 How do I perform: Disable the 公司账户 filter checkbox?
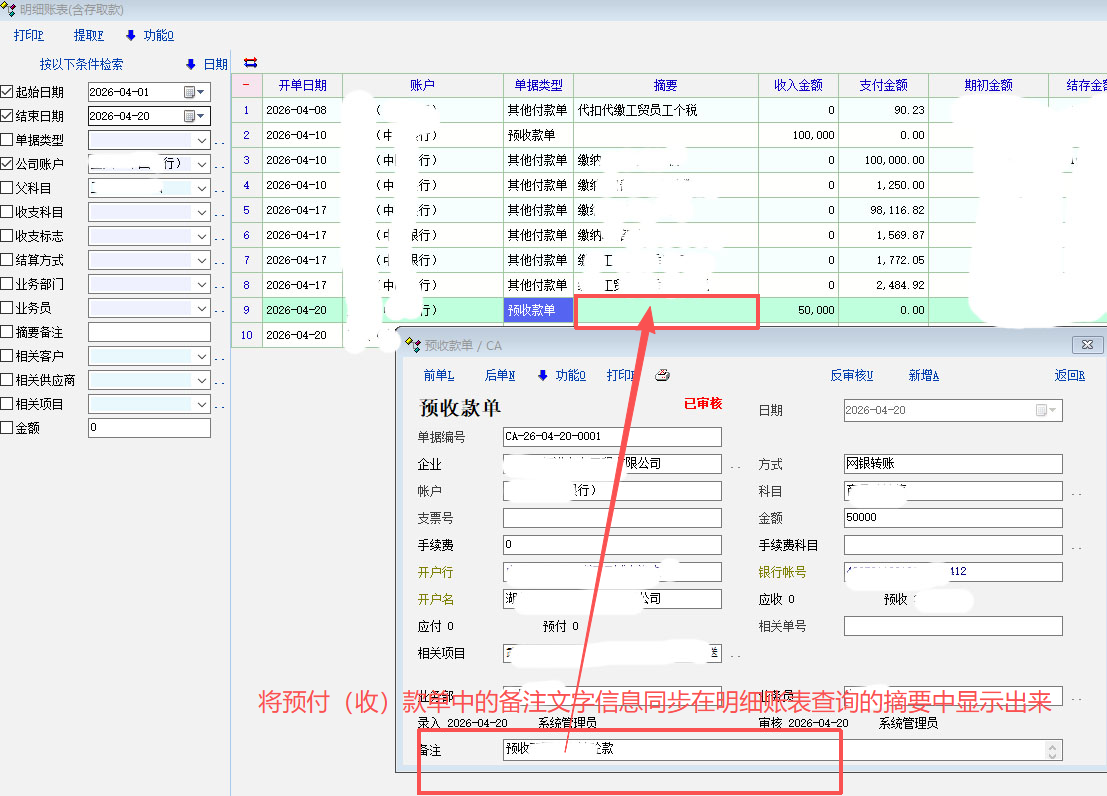click(8, 164)
